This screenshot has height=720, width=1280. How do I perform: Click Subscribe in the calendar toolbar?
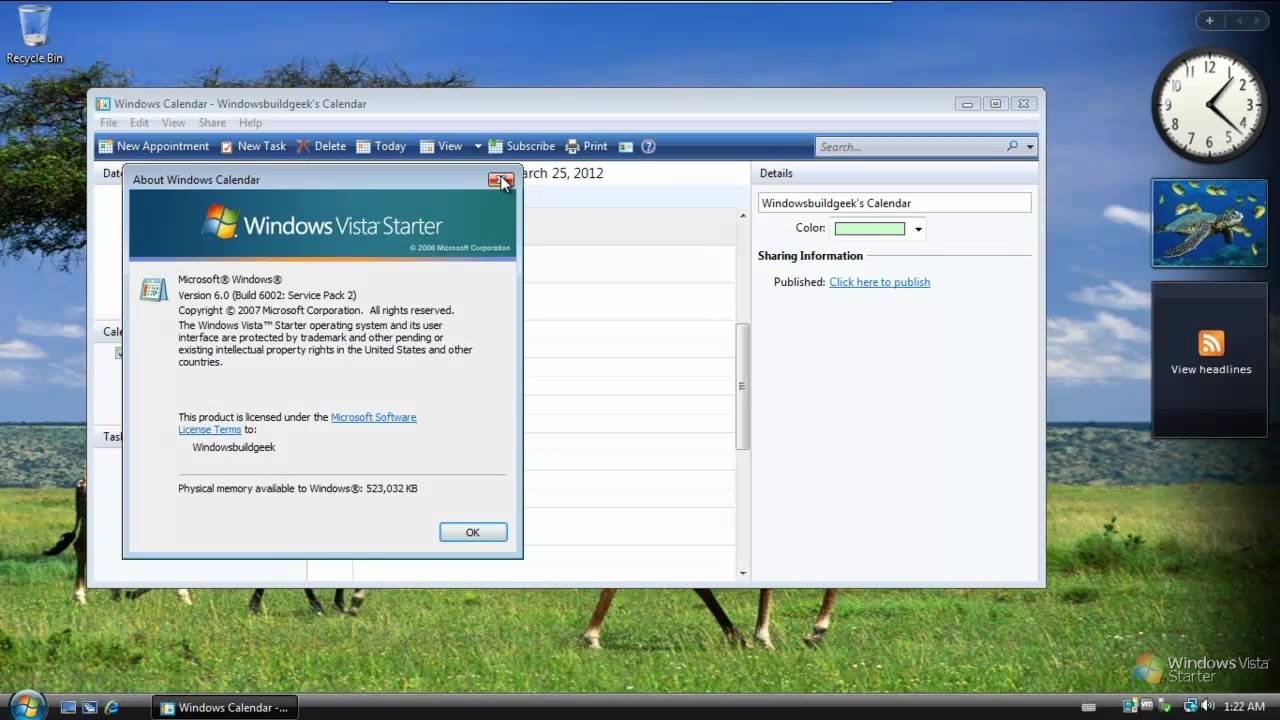tap(521, 146)
